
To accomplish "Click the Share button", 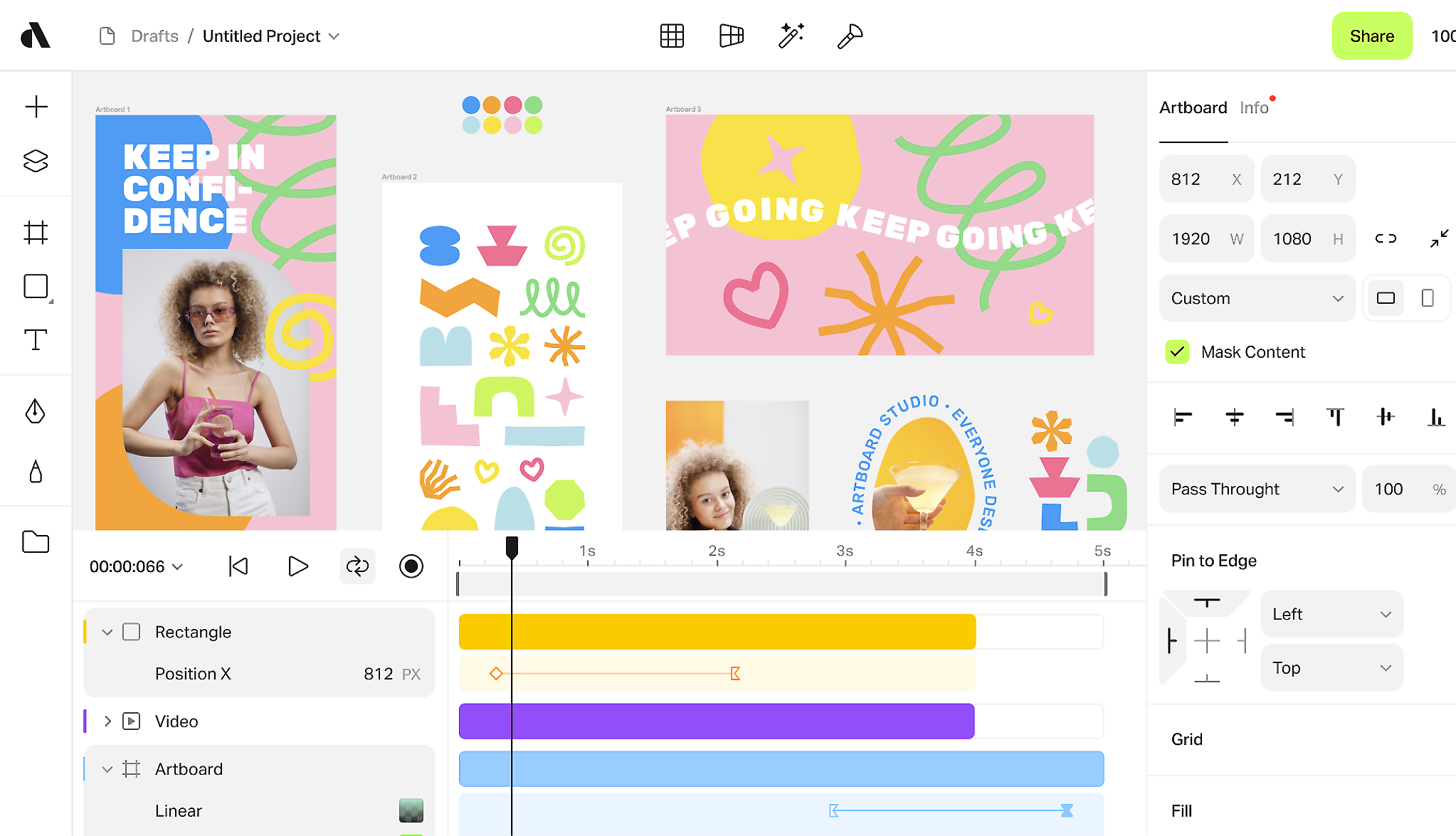I will [1372, 36].
